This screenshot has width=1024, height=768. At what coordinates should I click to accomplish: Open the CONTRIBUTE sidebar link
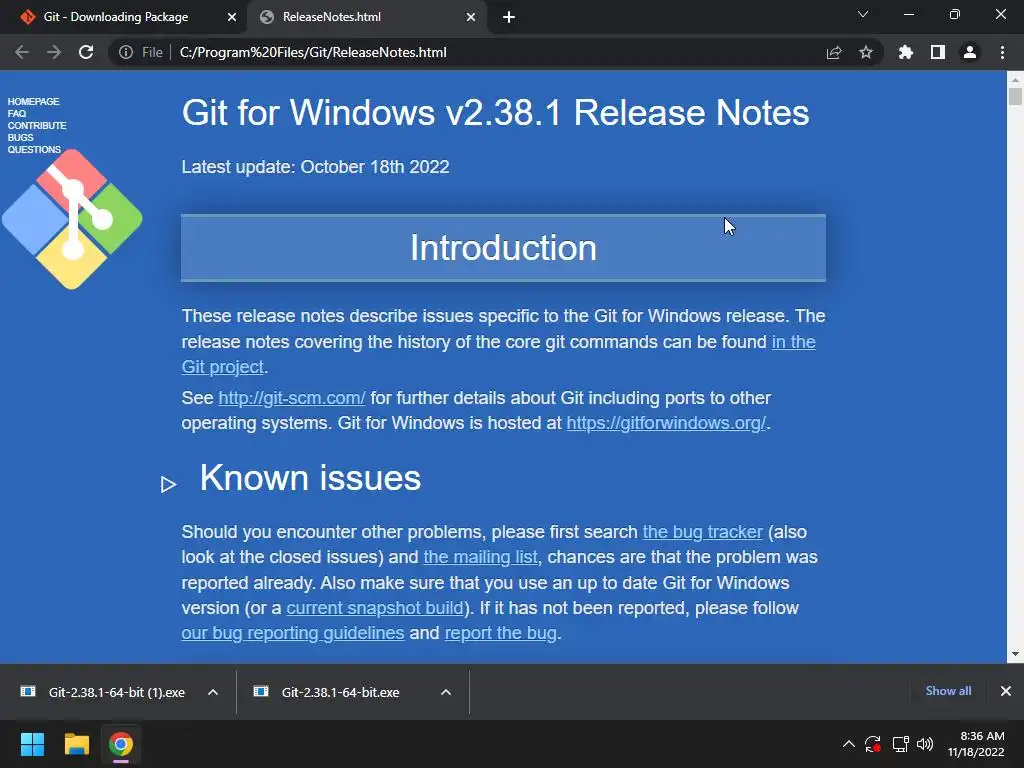37,125
